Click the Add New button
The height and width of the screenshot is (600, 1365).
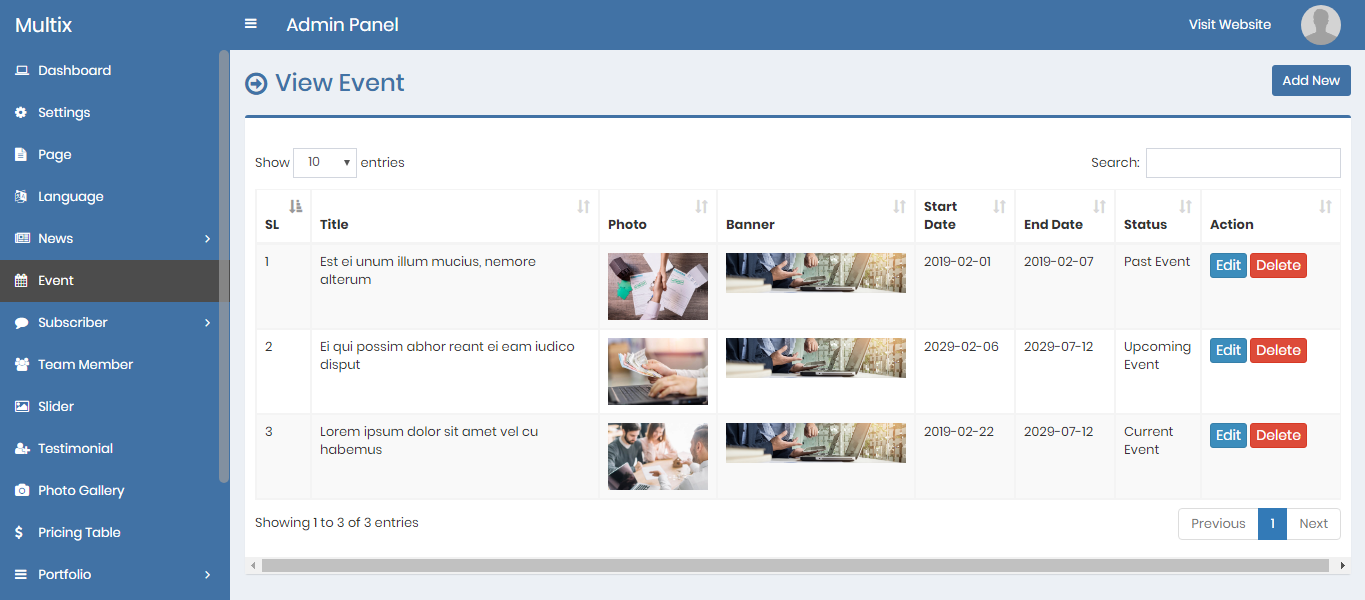click(x=1310, y=80)
